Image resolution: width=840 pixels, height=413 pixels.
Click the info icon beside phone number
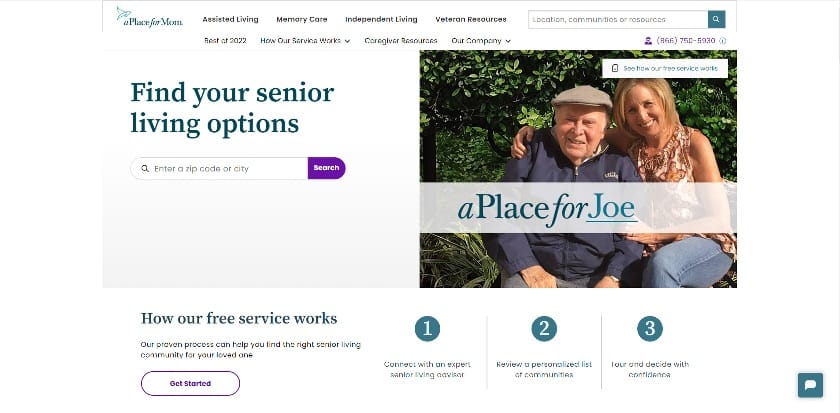coord(722,41)
